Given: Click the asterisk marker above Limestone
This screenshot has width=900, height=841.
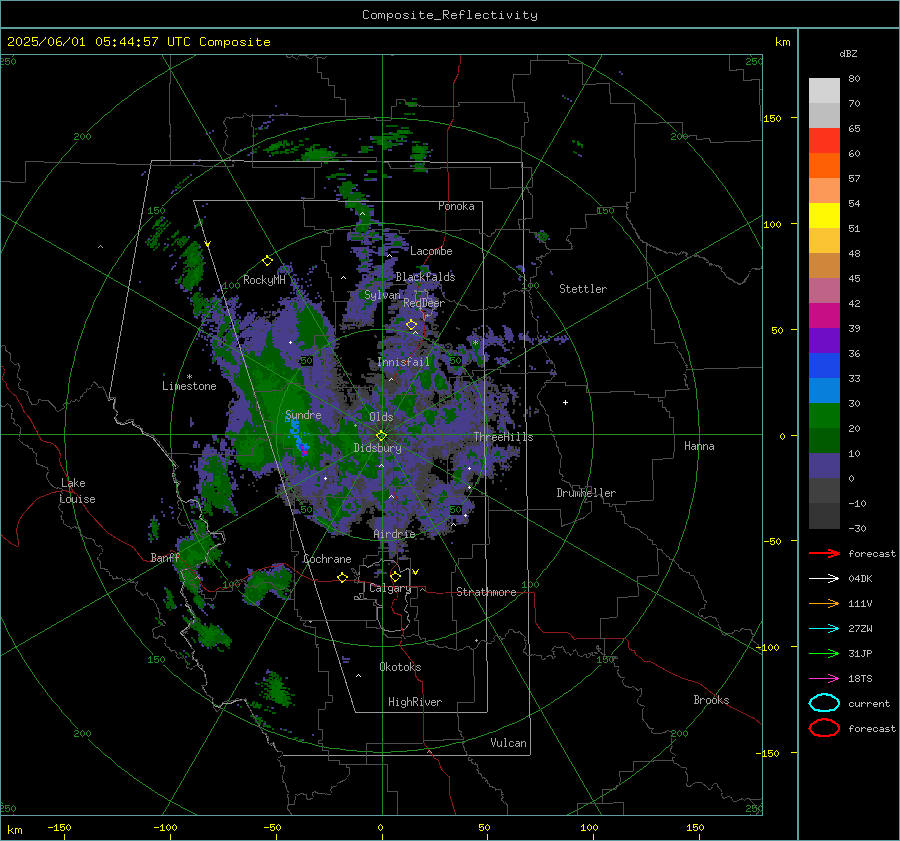Looking at the screenshot, I should pyautogui.click(x=189, y=377).
